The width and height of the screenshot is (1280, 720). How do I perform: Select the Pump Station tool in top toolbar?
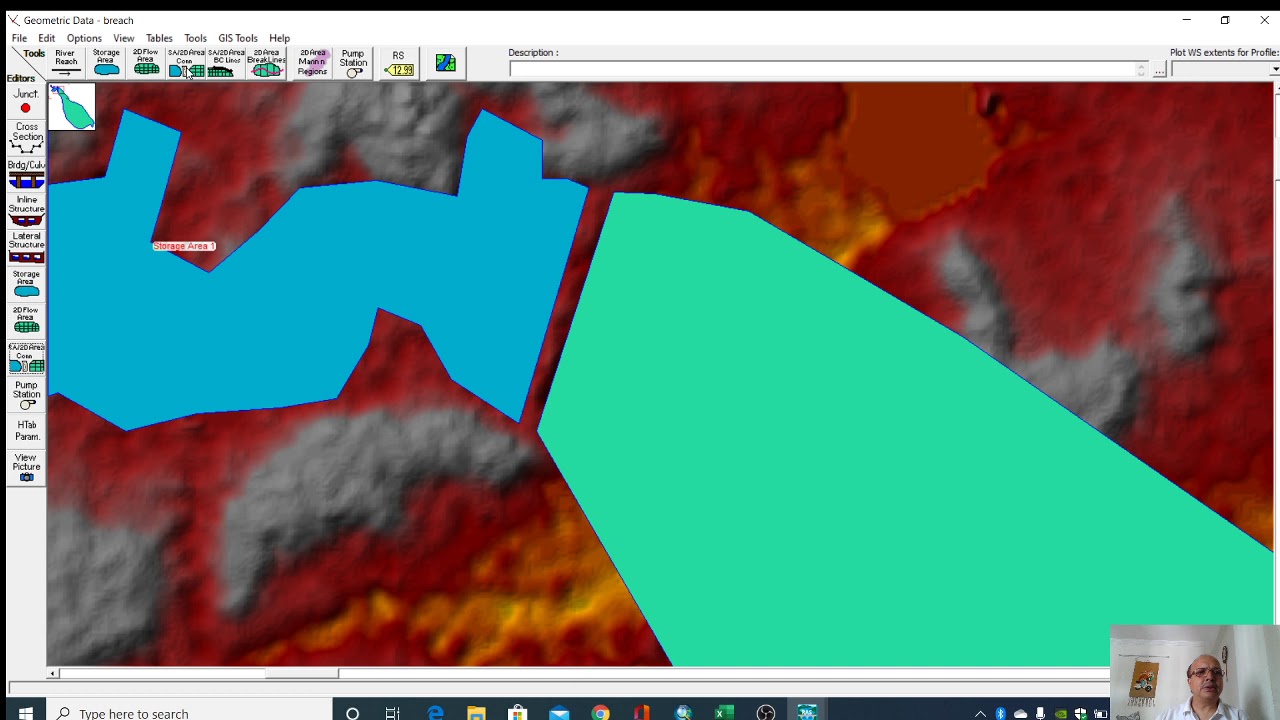coord(353,62)
